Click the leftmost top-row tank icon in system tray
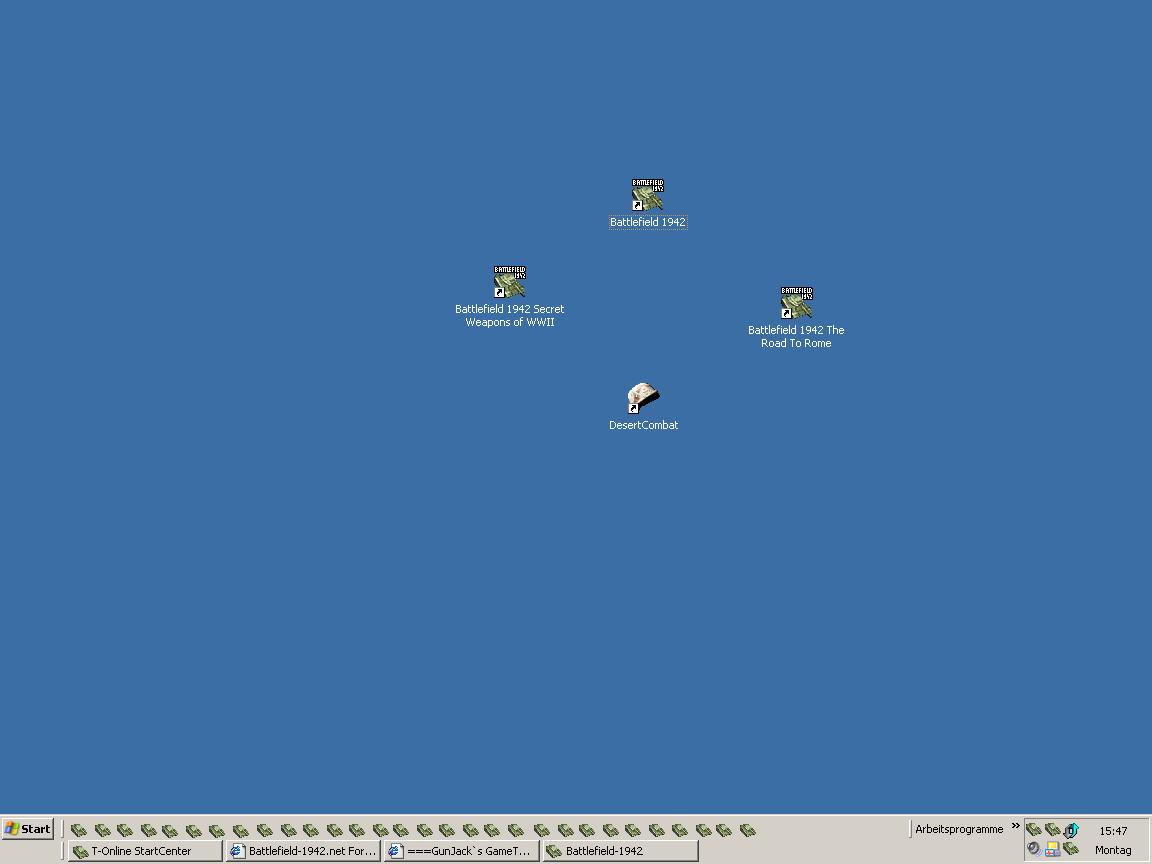 pos(1034,830)
